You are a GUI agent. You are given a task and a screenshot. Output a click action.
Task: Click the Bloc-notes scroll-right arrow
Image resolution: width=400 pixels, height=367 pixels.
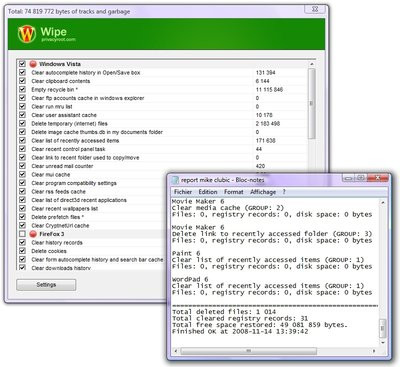point(374,351)
